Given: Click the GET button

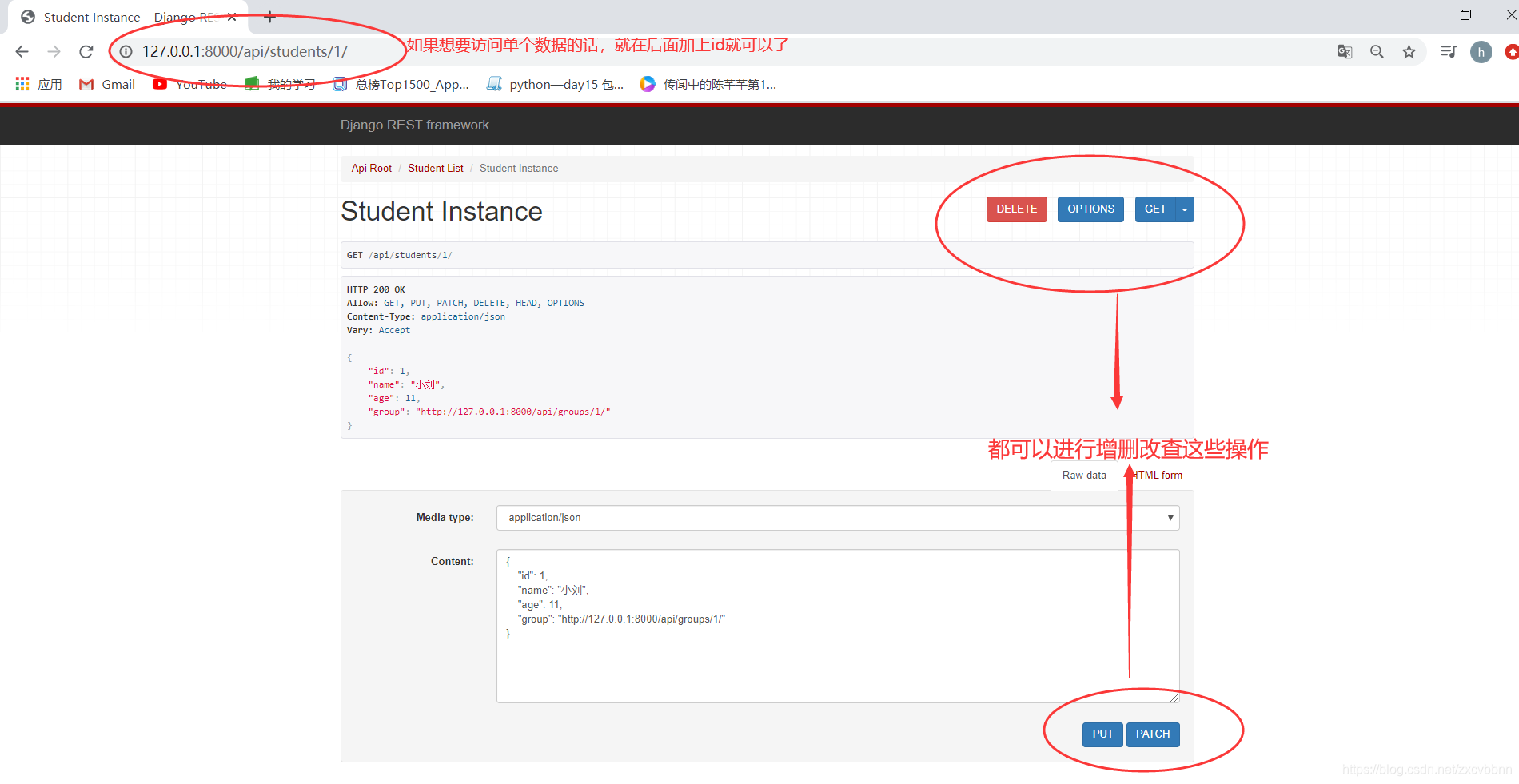Looking at the screenshot, I should point(1155,209).
